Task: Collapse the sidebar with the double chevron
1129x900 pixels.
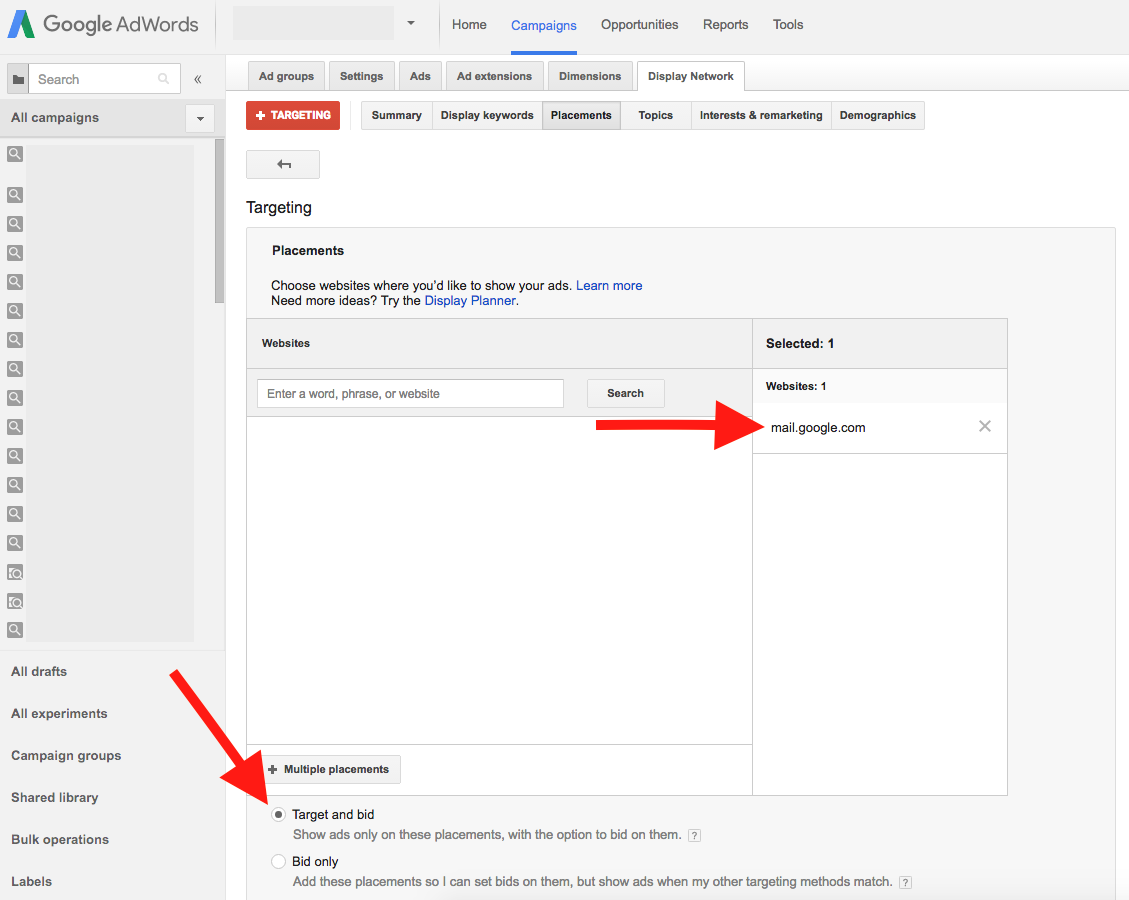Action: coord(197,78)
